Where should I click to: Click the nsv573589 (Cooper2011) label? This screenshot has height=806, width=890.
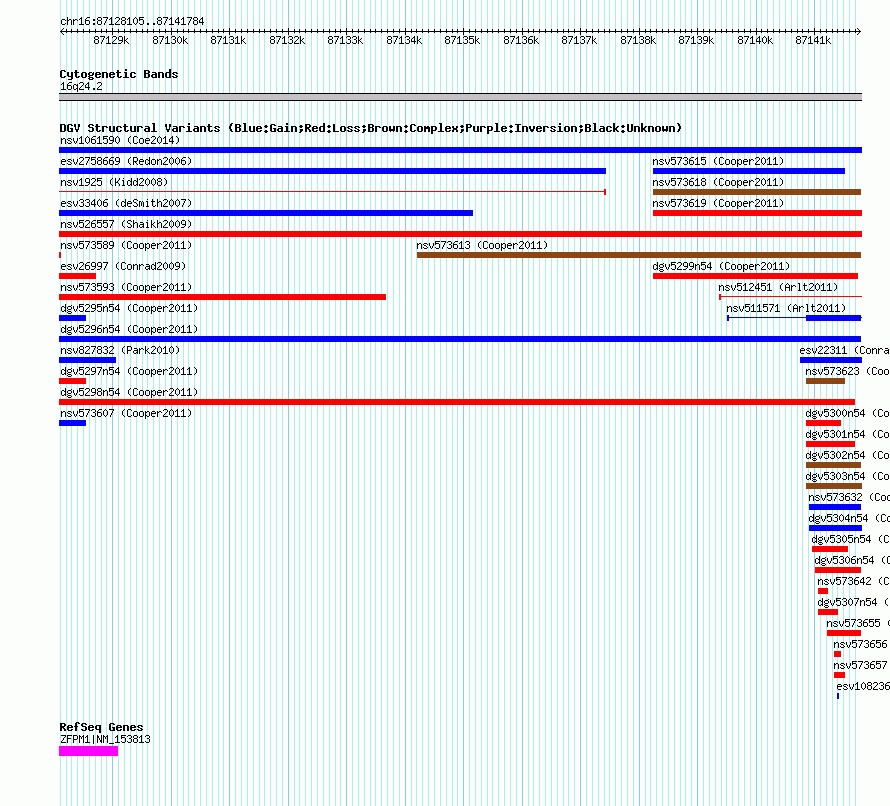(126, 245)
